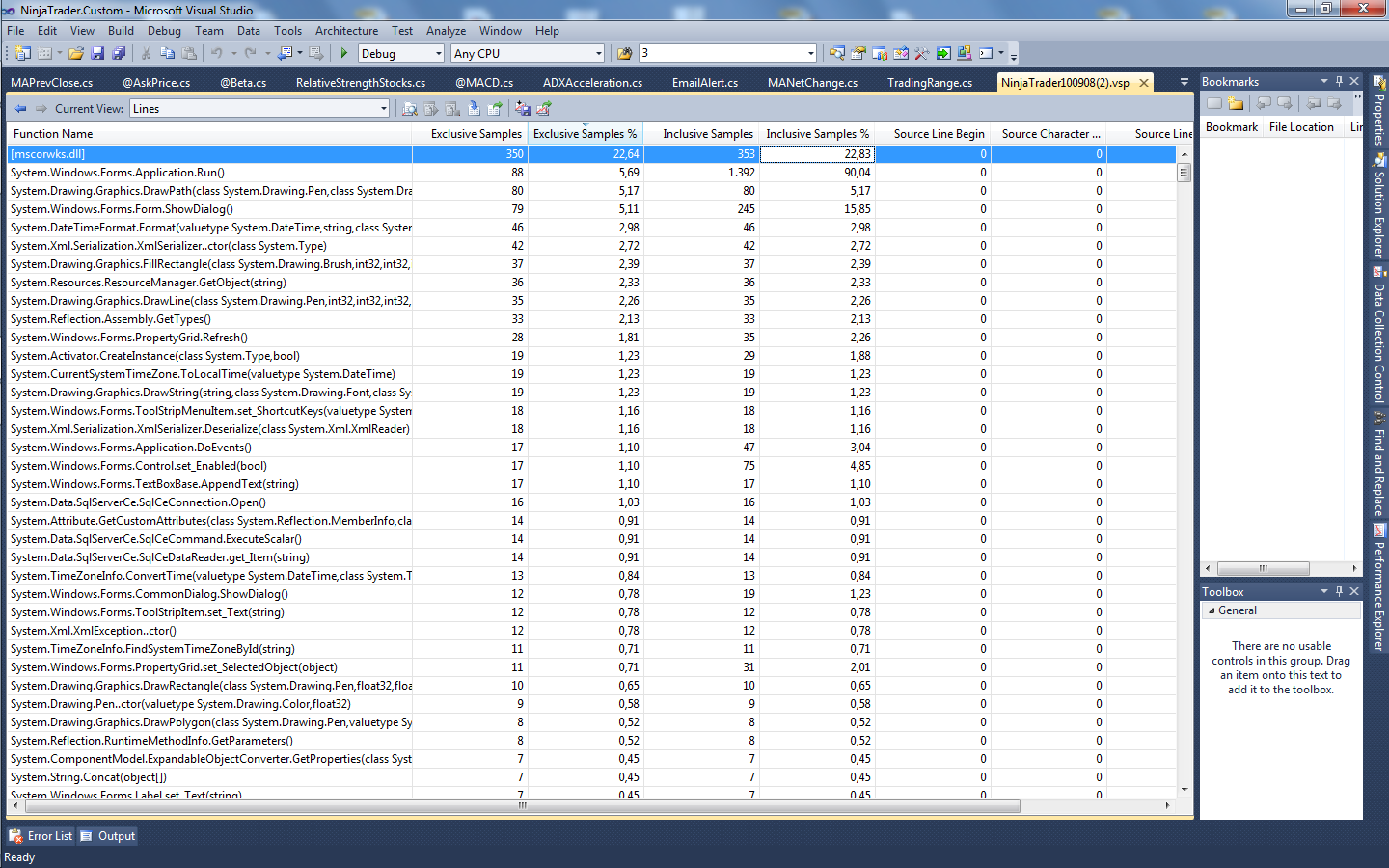This screenshot has width=1389, height=868.
Task: Click the Start Page green arrow icon
Action: click(942, 54)
